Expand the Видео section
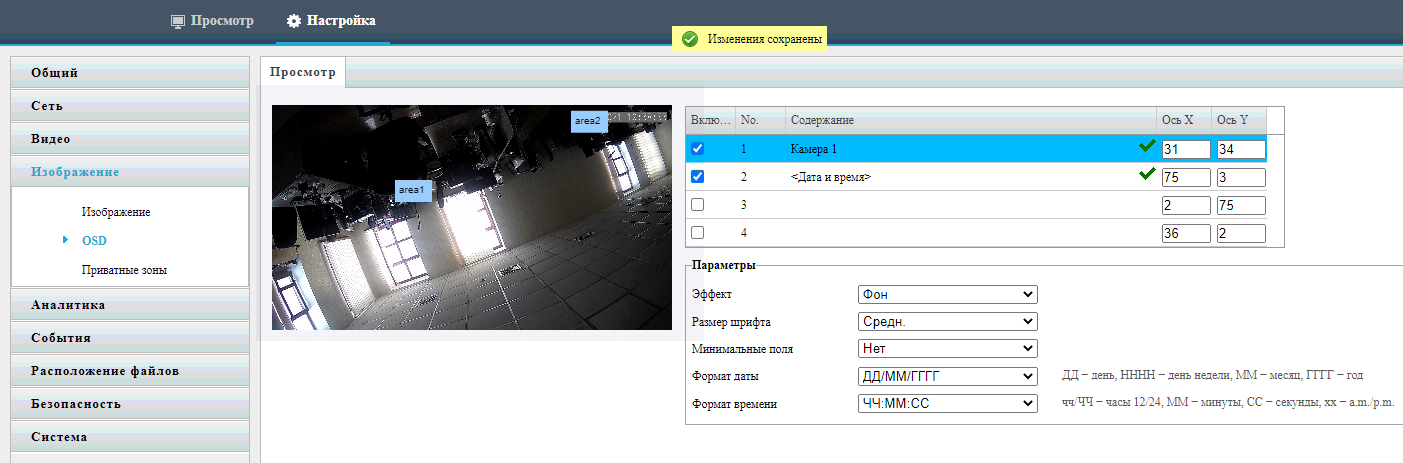Screen dimensions: 1403x463 (130, 138)
